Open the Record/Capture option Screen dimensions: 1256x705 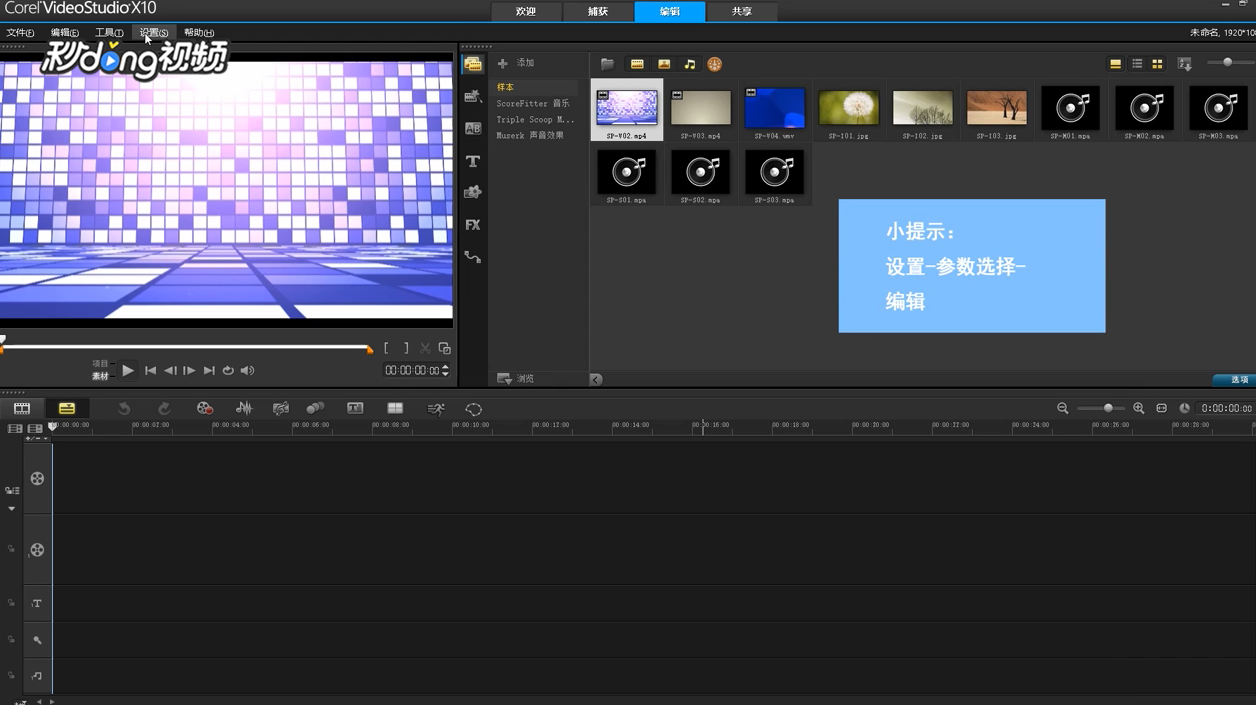pos(204,408)
